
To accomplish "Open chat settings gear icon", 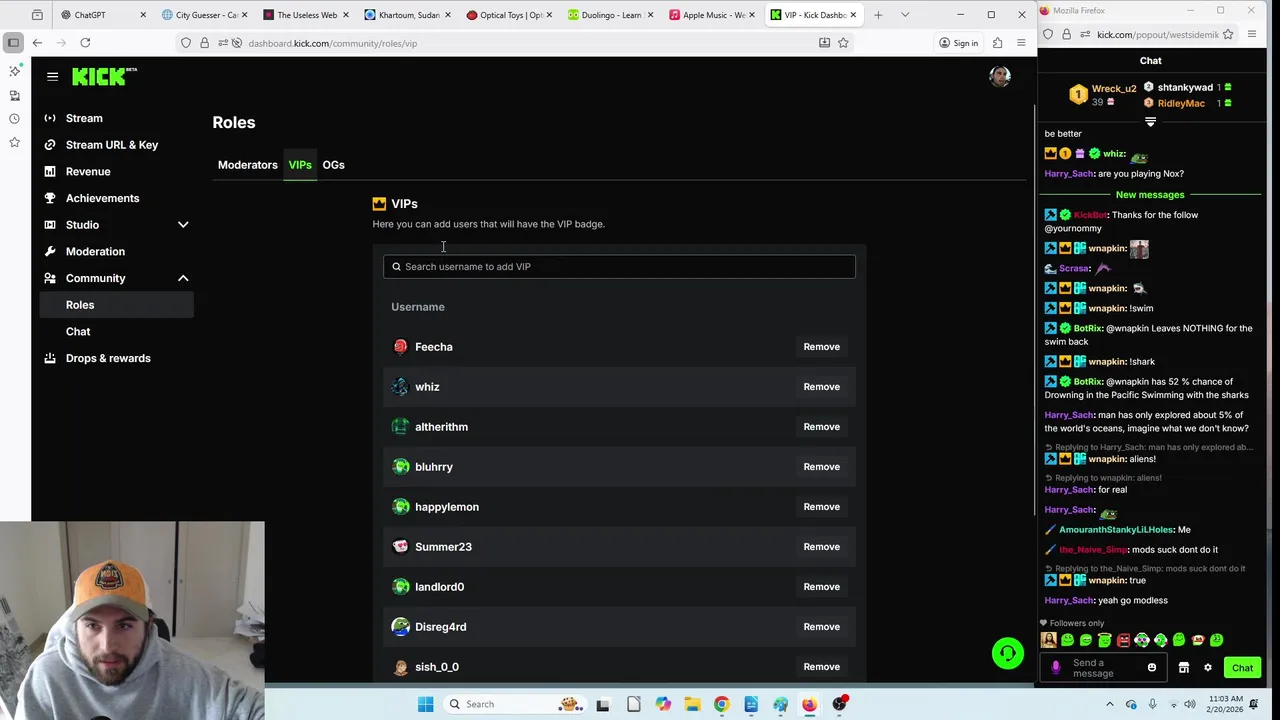I will click(x=1207, y=668).
